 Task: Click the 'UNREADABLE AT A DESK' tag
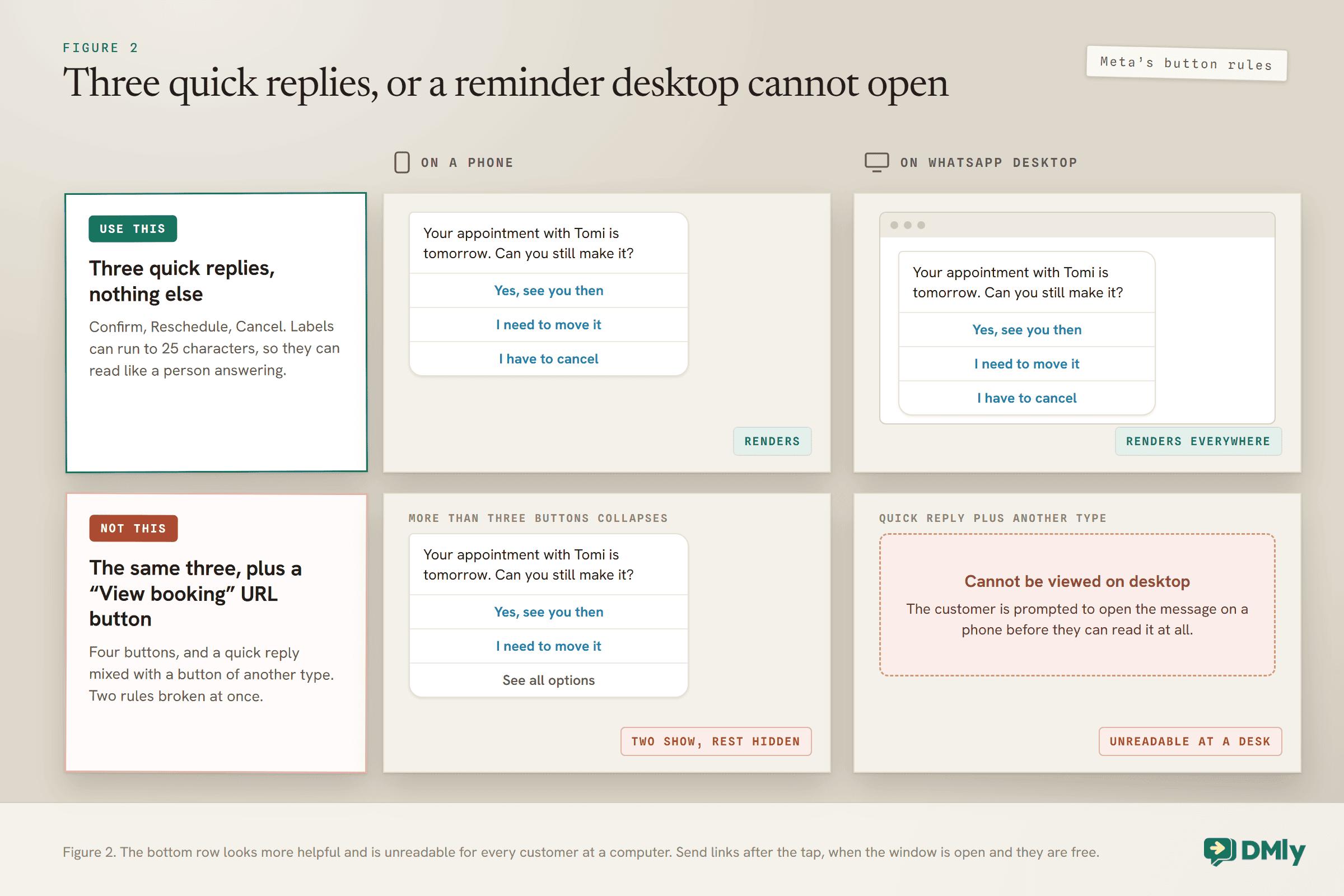(1191, 741)
